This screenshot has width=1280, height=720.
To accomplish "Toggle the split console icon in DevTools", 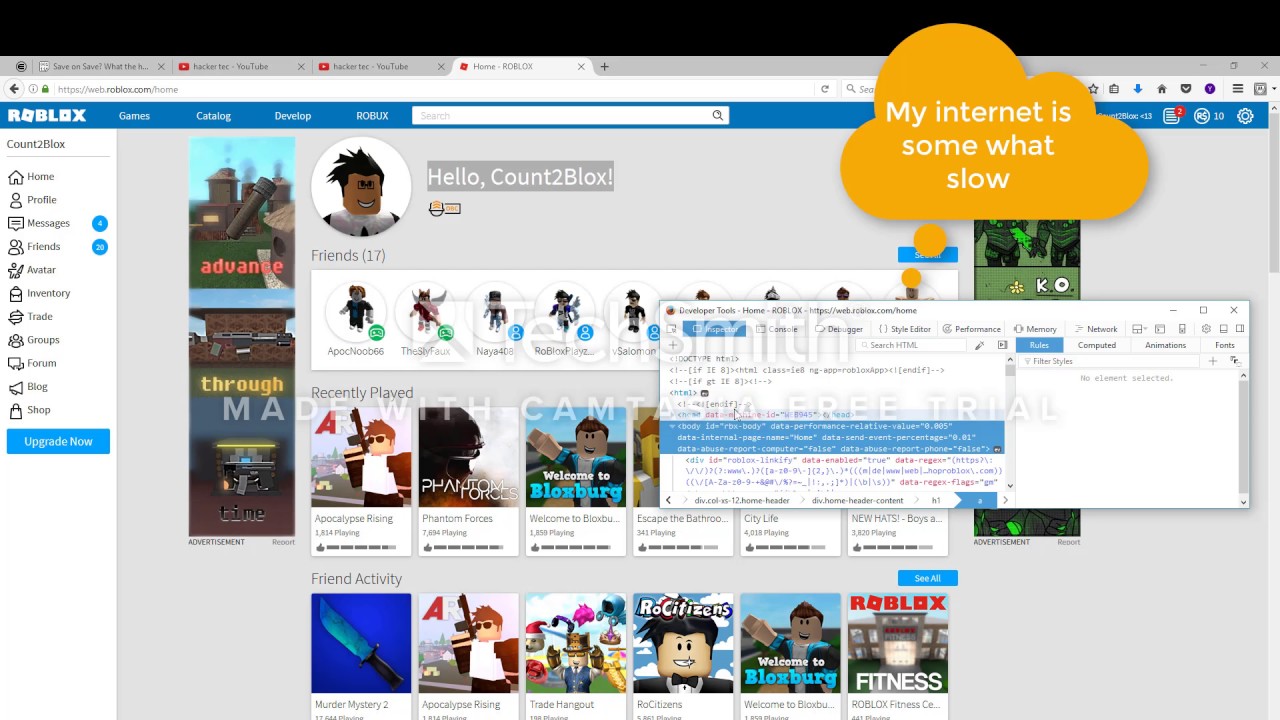I will (1160, 329).
